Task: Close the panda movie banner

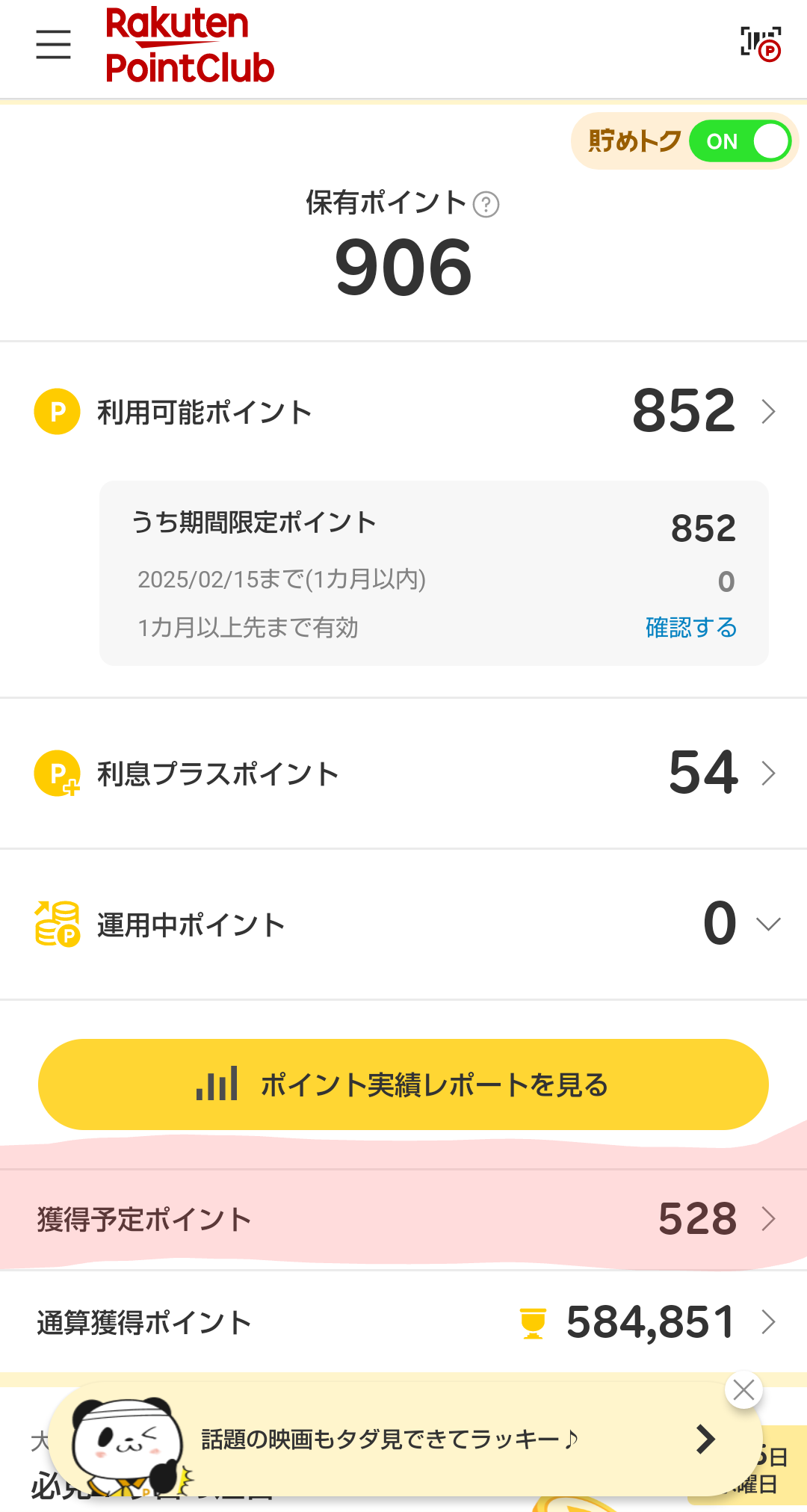Action: click(743, 1390)
